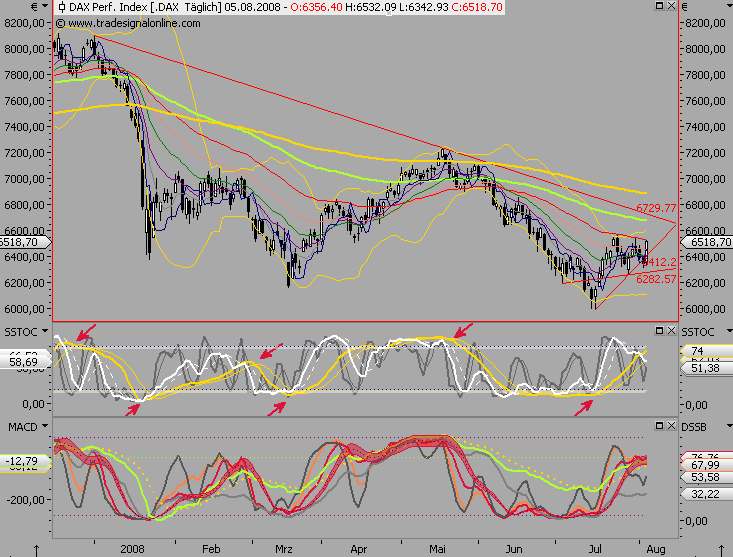Click the 6729.77 trendline price label
Image resolution: width=733 pixels, height=557 pixels.
[x=656, y=208]
